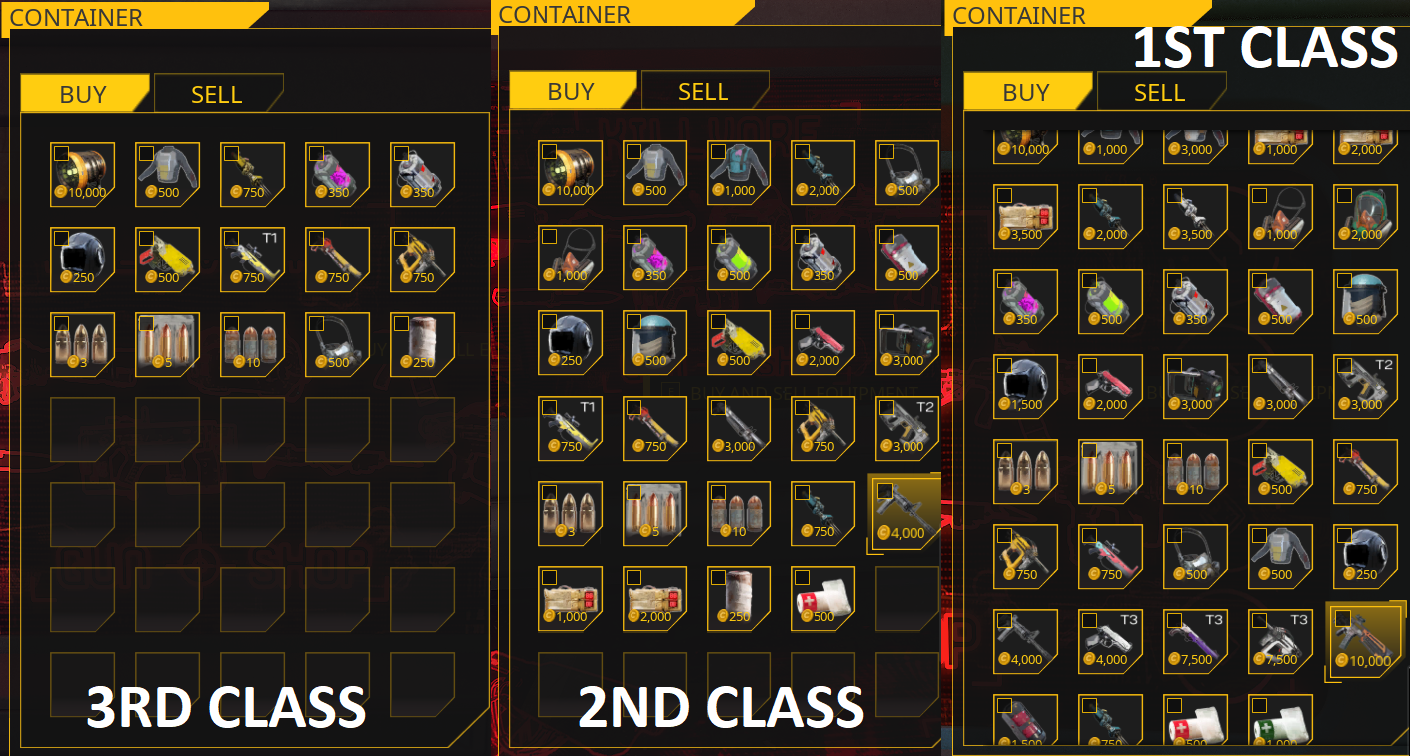Viewport: 1410px width, 756px height.
Task: Switch to SELL tab in 1st class container
Action: (x=1161, y=91)
